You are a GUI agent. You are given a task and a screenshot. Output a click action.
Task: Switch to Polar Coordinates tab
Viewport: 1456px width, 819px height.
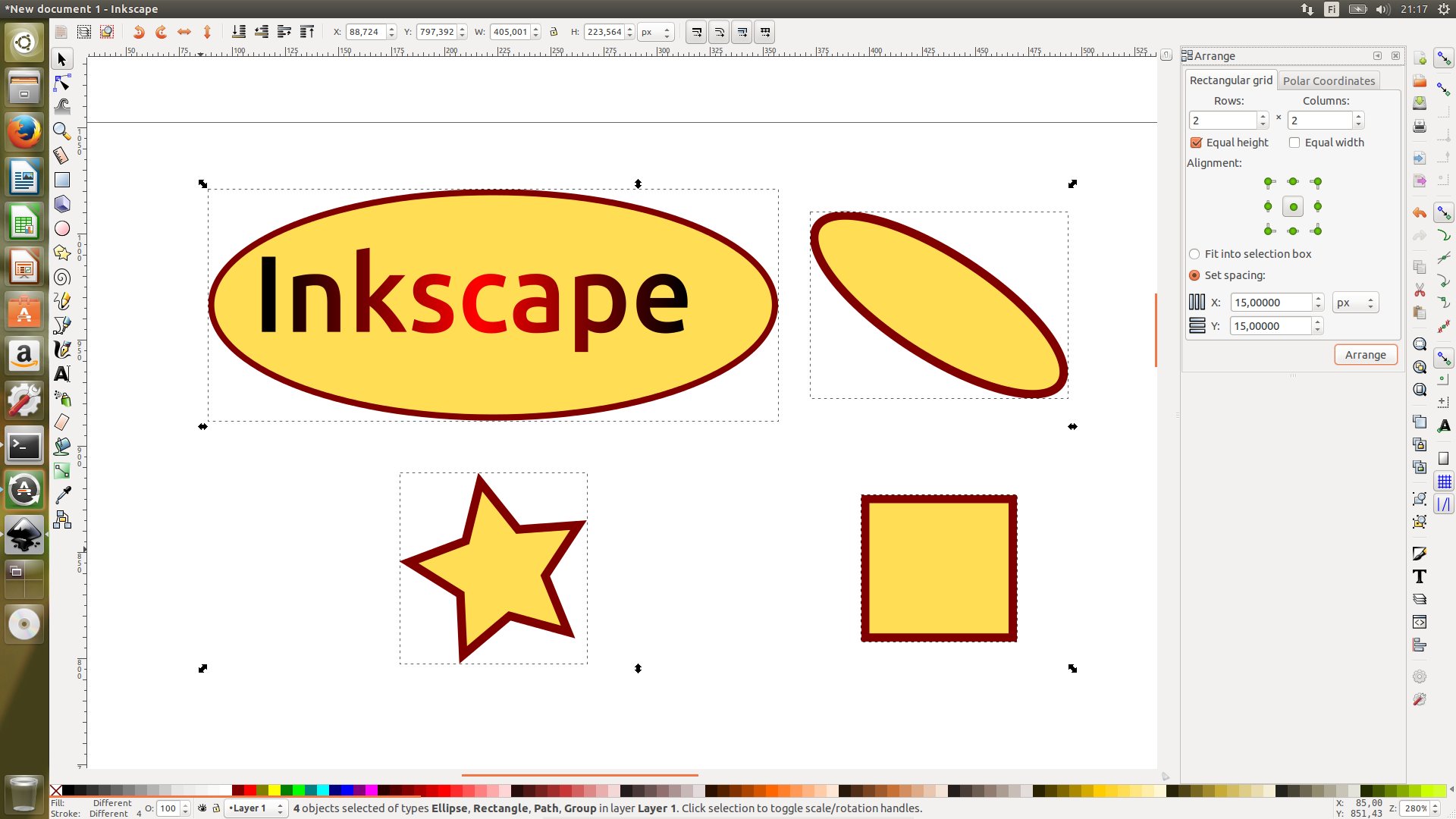point(1329,80)
